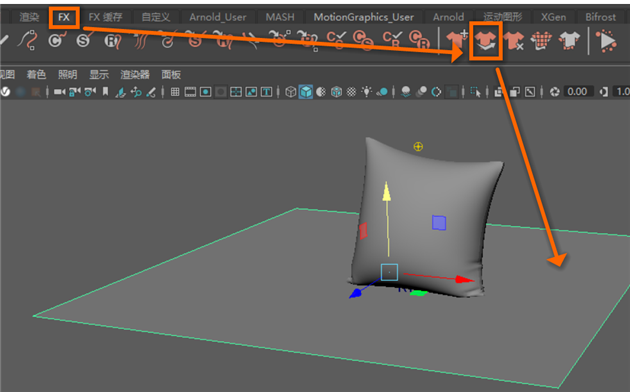Select the MotionGraphics_User shelf tab
This screenshot has height=392, width=630.
tap(364, 17)
